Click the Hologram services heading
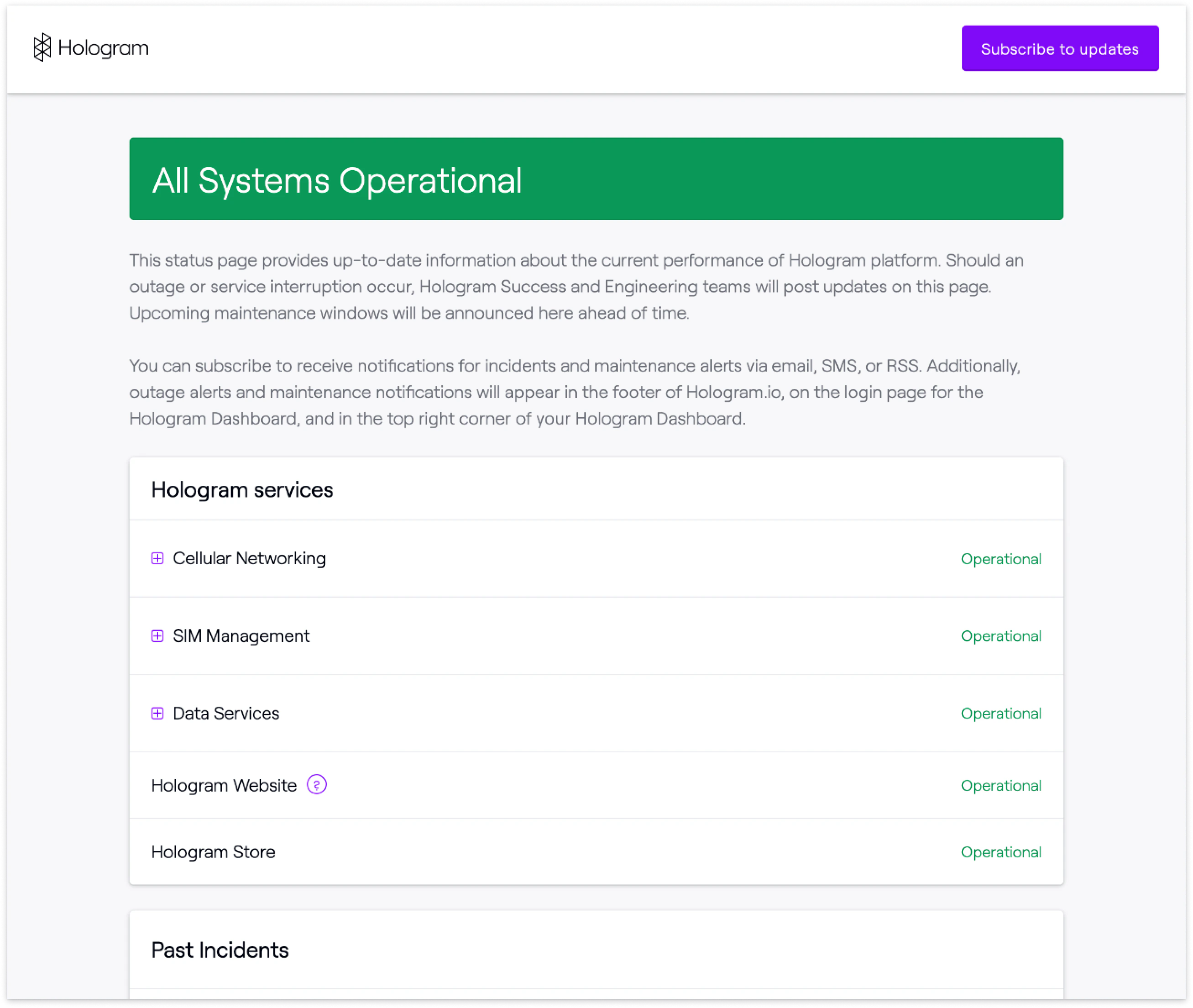This screenshot has height=1008, width=1193. click(242, 490)
